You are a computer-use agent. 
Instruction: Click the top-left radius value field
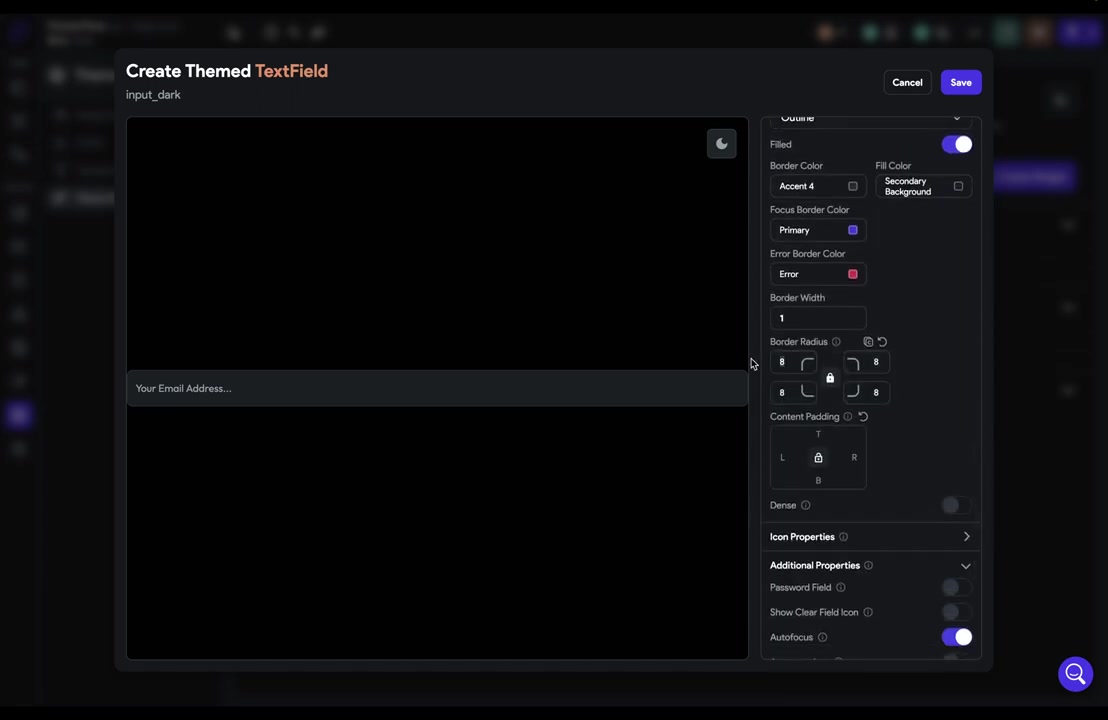[784, 362]
